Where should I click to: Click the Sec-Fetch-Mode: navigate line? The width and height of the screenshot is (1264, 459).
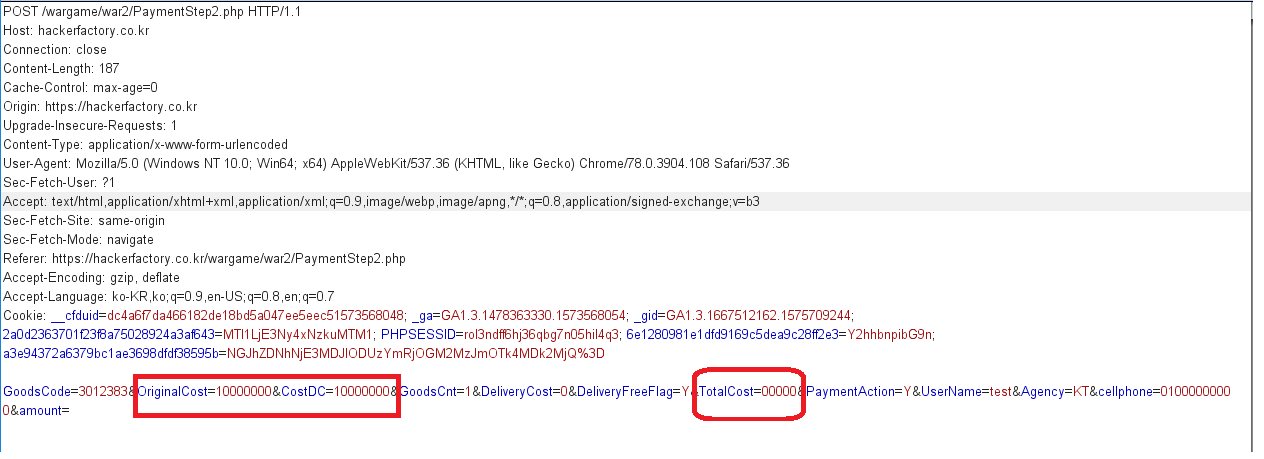(x=78, y=239)
